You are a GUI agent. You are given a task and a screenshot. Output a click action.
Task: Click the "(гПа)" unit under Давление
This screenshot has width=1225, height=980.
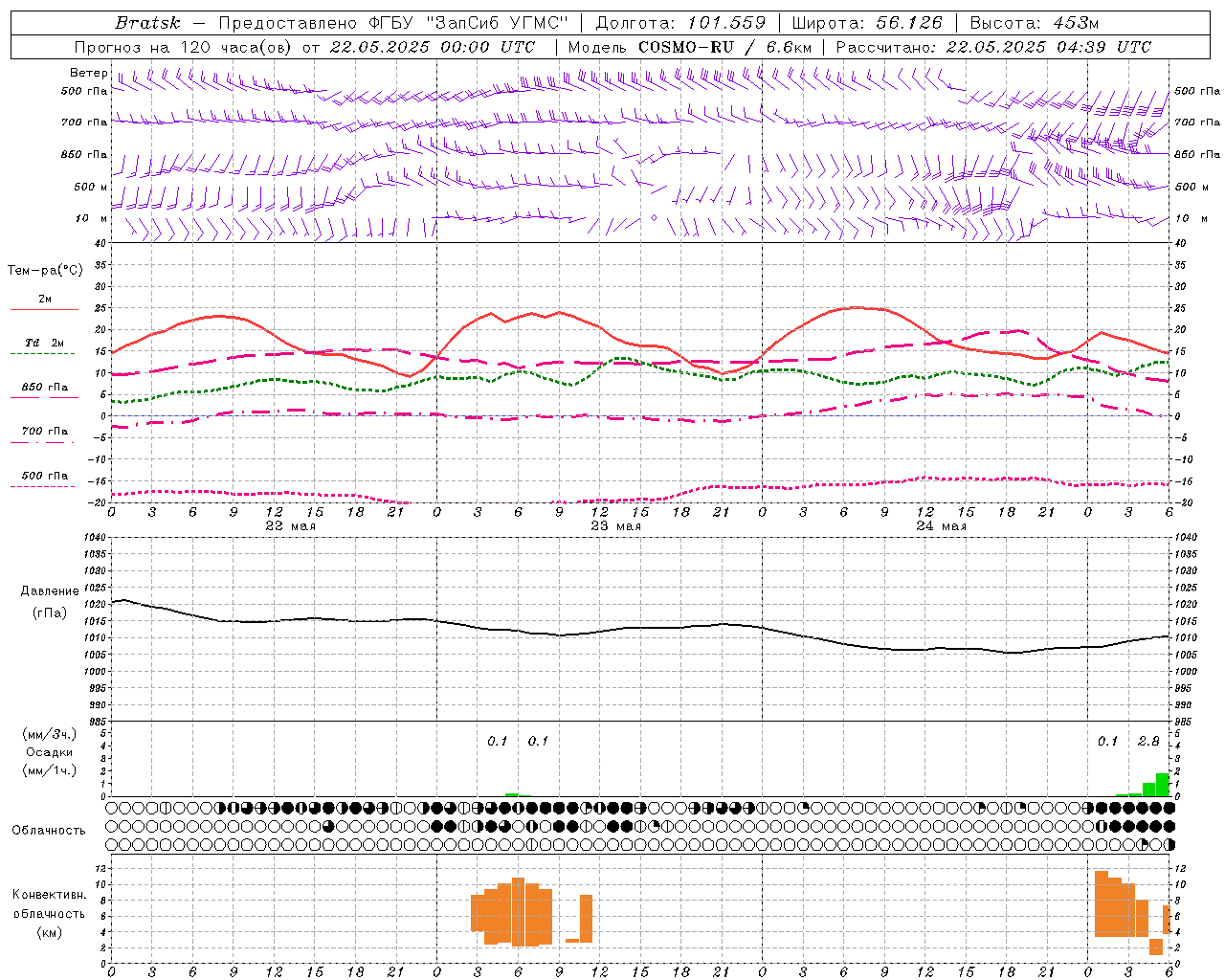(x=50, y=612)
